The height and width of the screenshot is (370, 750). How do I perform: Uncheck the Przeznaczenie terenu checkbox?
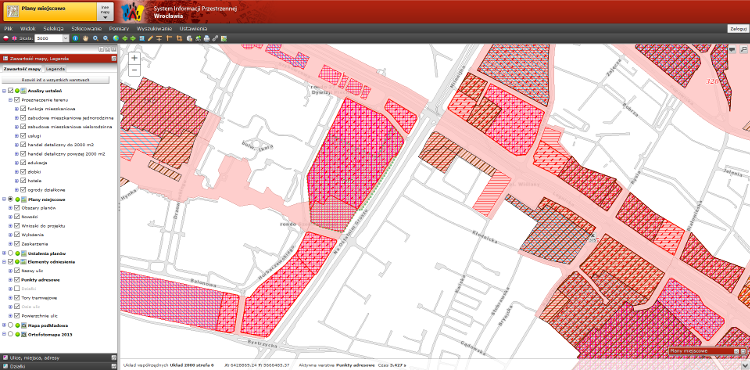click(x=17, y=100)
